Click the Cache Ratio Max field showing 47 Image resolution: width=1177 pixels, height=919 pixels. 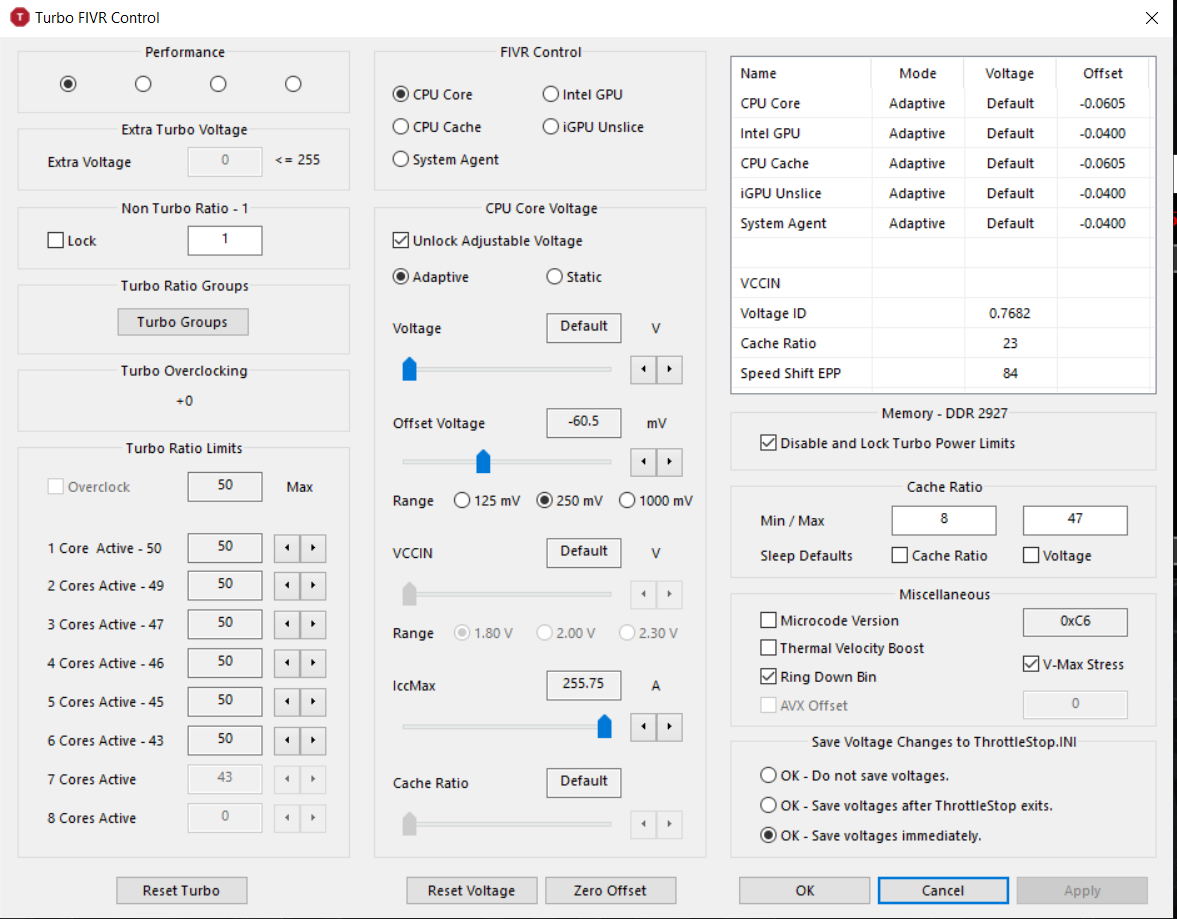click(x=1075, y=520)
